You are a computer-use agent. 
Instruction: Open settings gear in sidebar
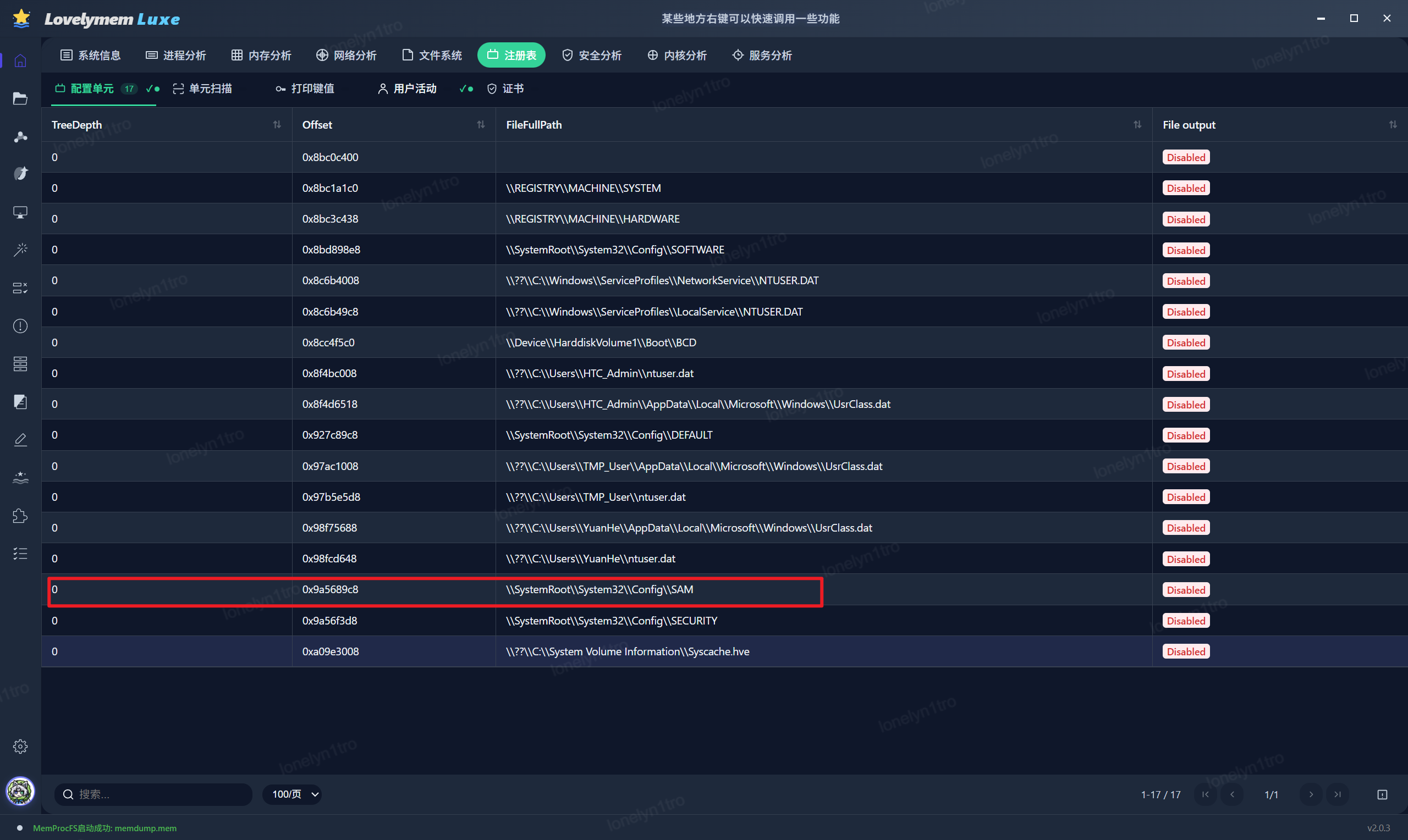[20, 747]
